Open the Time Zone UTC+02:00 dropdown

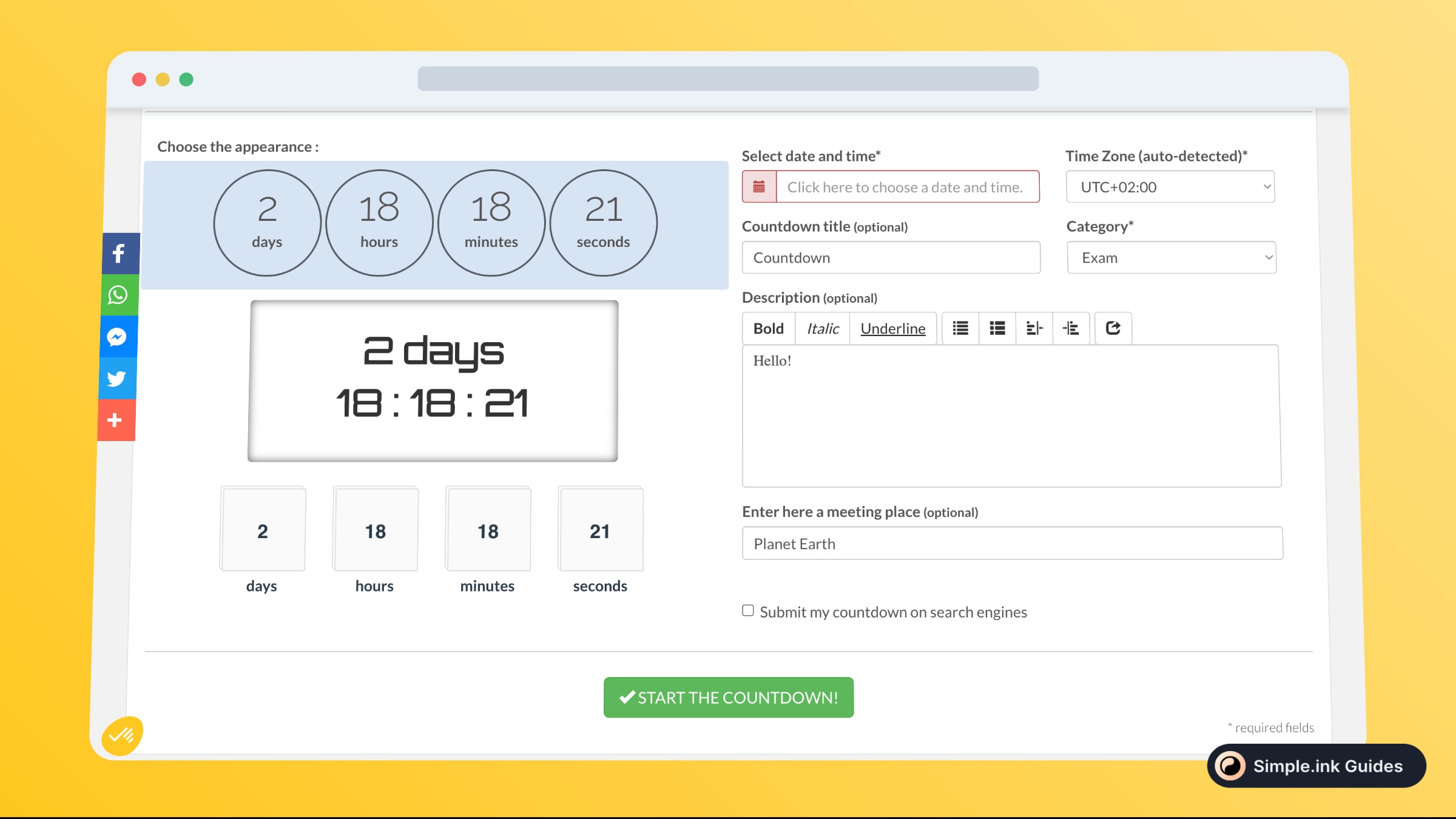pos(1170,187)
